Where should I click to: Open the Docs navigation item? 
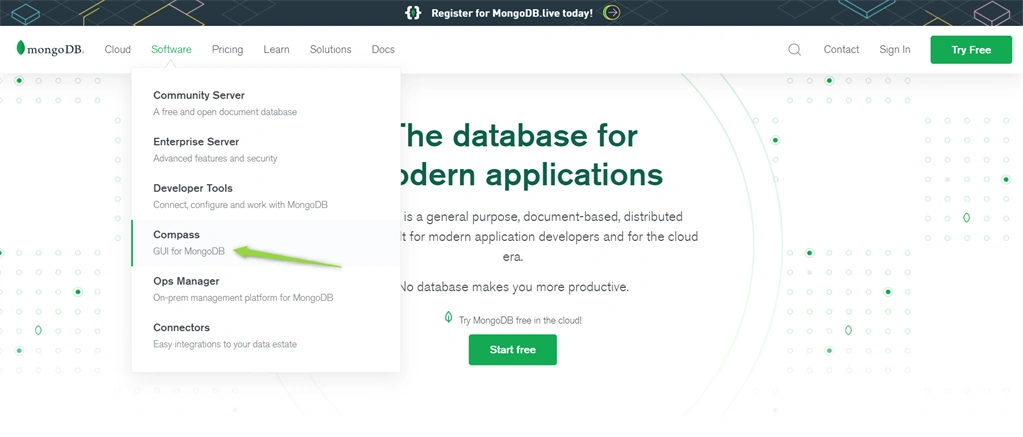(x=383, y=50)
